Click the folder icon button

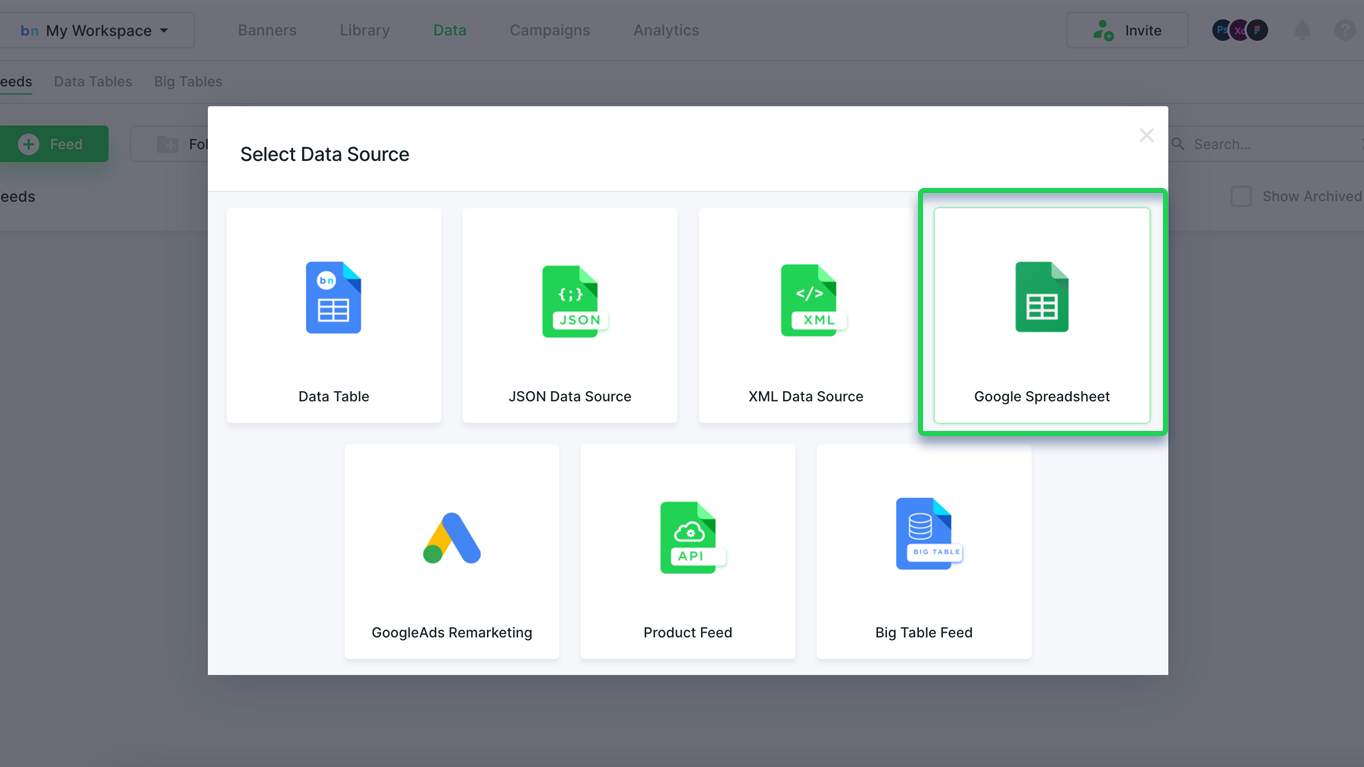coord(168,144)
